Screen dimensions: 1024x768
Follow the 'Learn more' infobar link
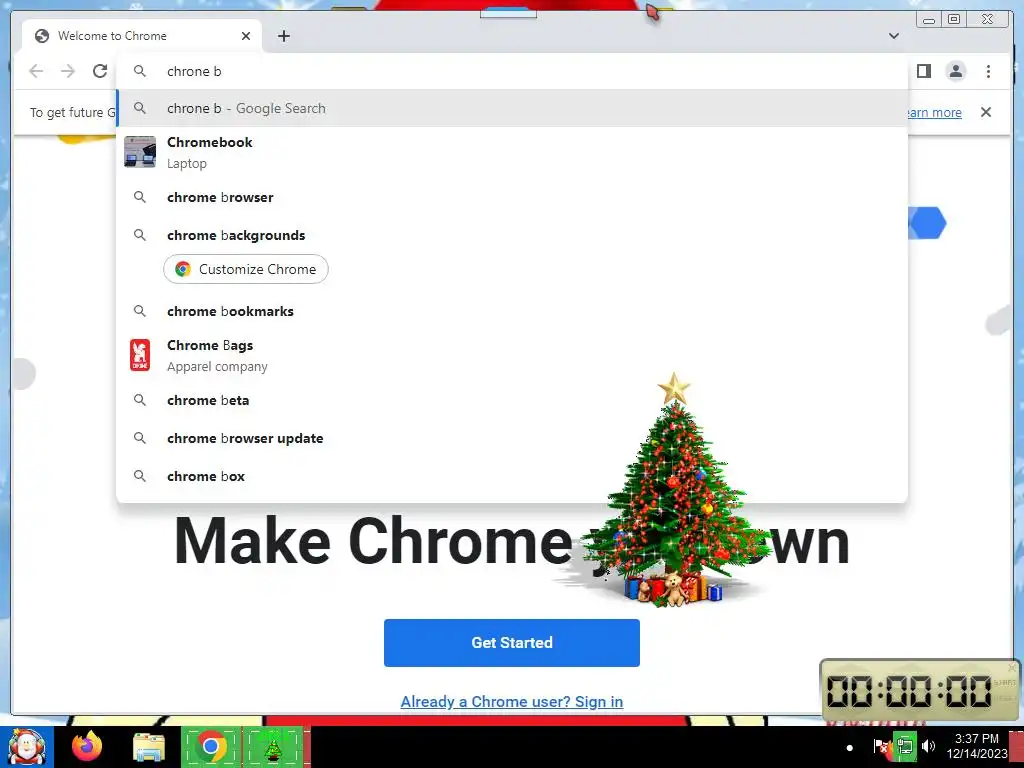tap(935, 112)
